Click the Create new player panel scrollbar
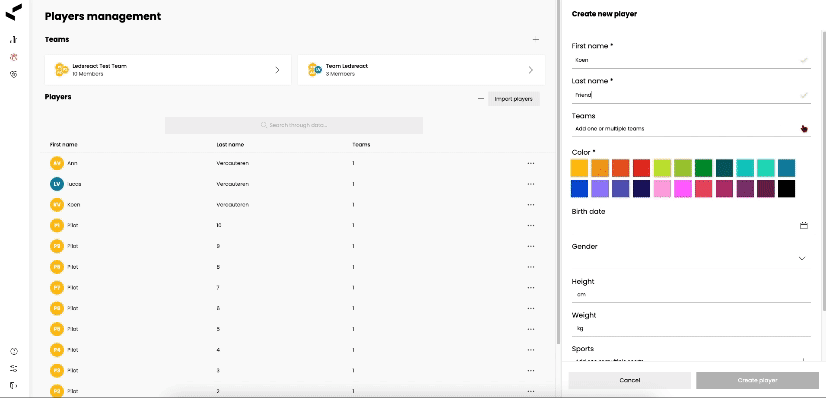 click(x=823, y=171)
